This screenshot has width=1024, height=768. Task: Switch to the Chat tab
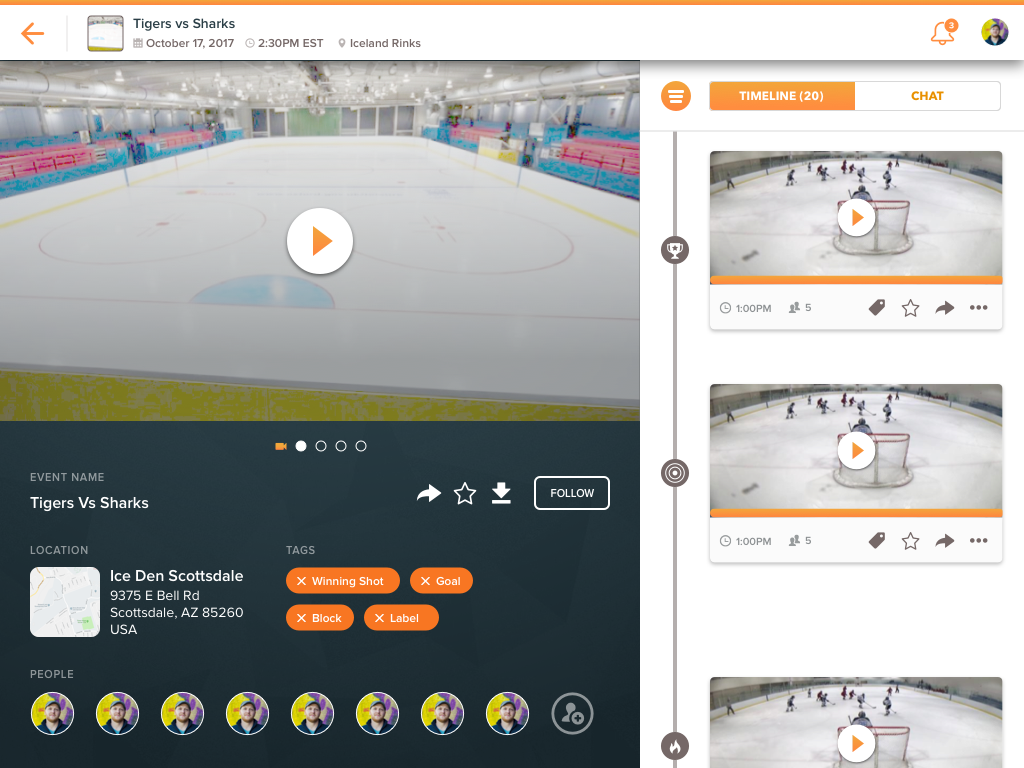coord(927,96)
